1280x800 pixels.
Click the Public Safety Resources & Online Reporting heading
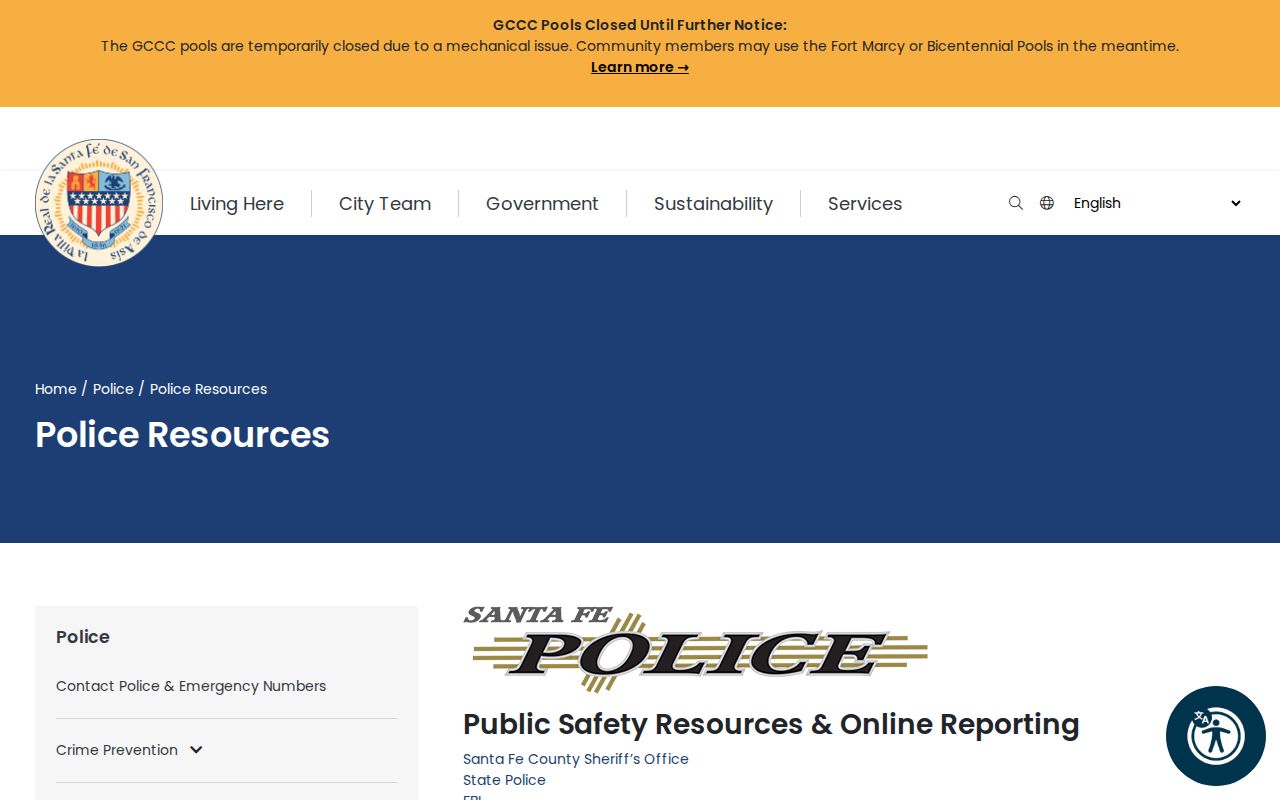[x=771, y=724]
